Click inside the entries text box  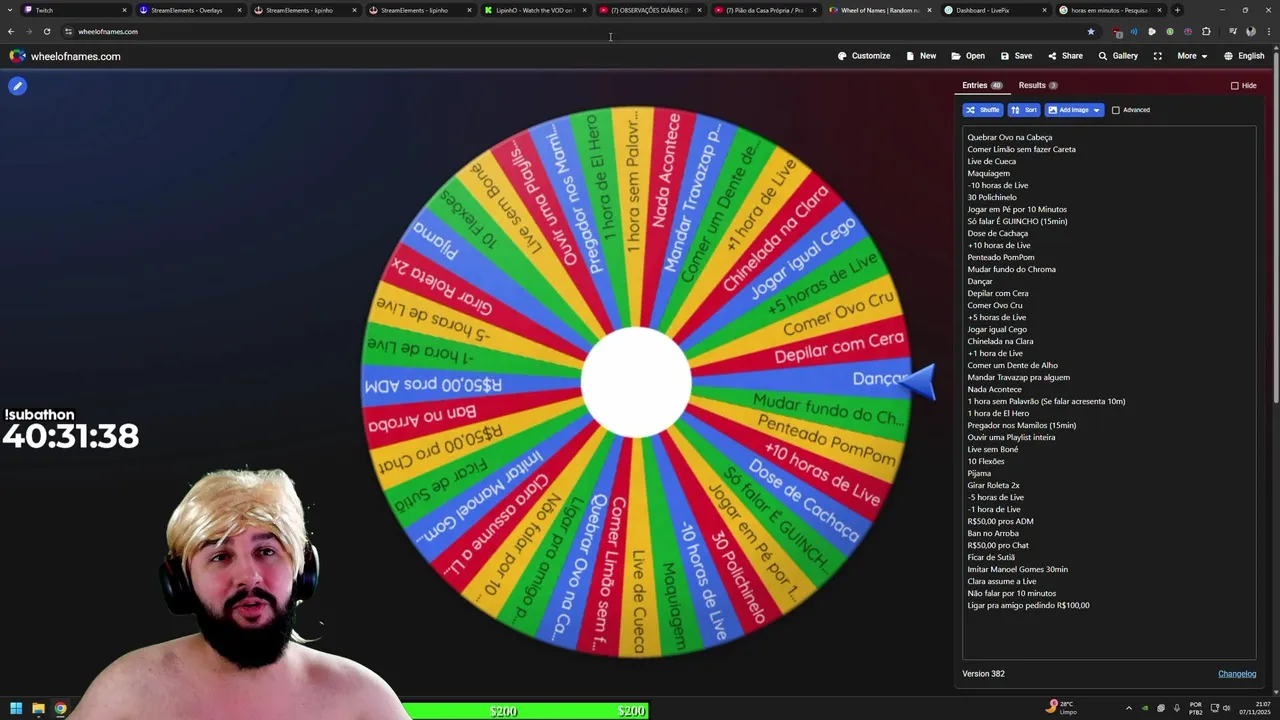point(1109,392)
